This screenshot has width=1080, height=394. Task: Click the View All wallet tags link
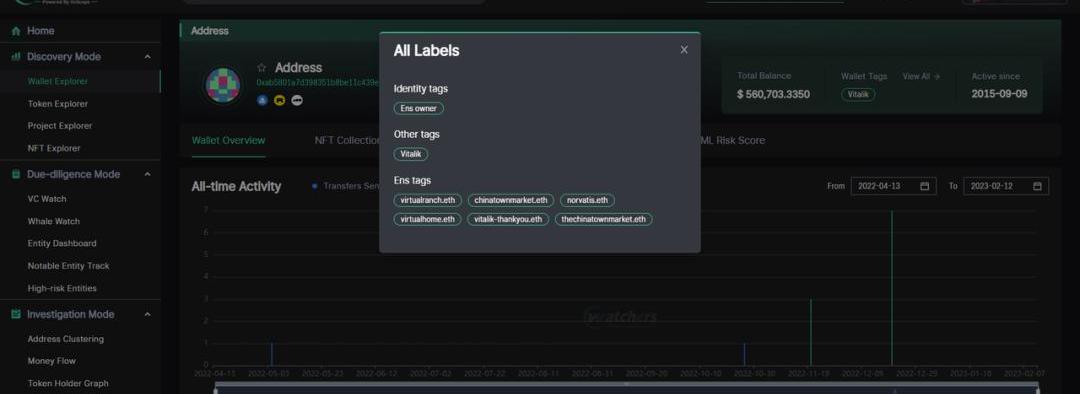(x=921, y=76)
